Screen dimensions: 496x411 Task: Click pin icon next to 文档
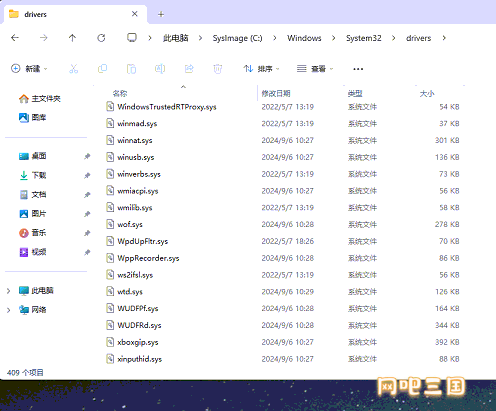pyautogui.click(x=87, y=195)
